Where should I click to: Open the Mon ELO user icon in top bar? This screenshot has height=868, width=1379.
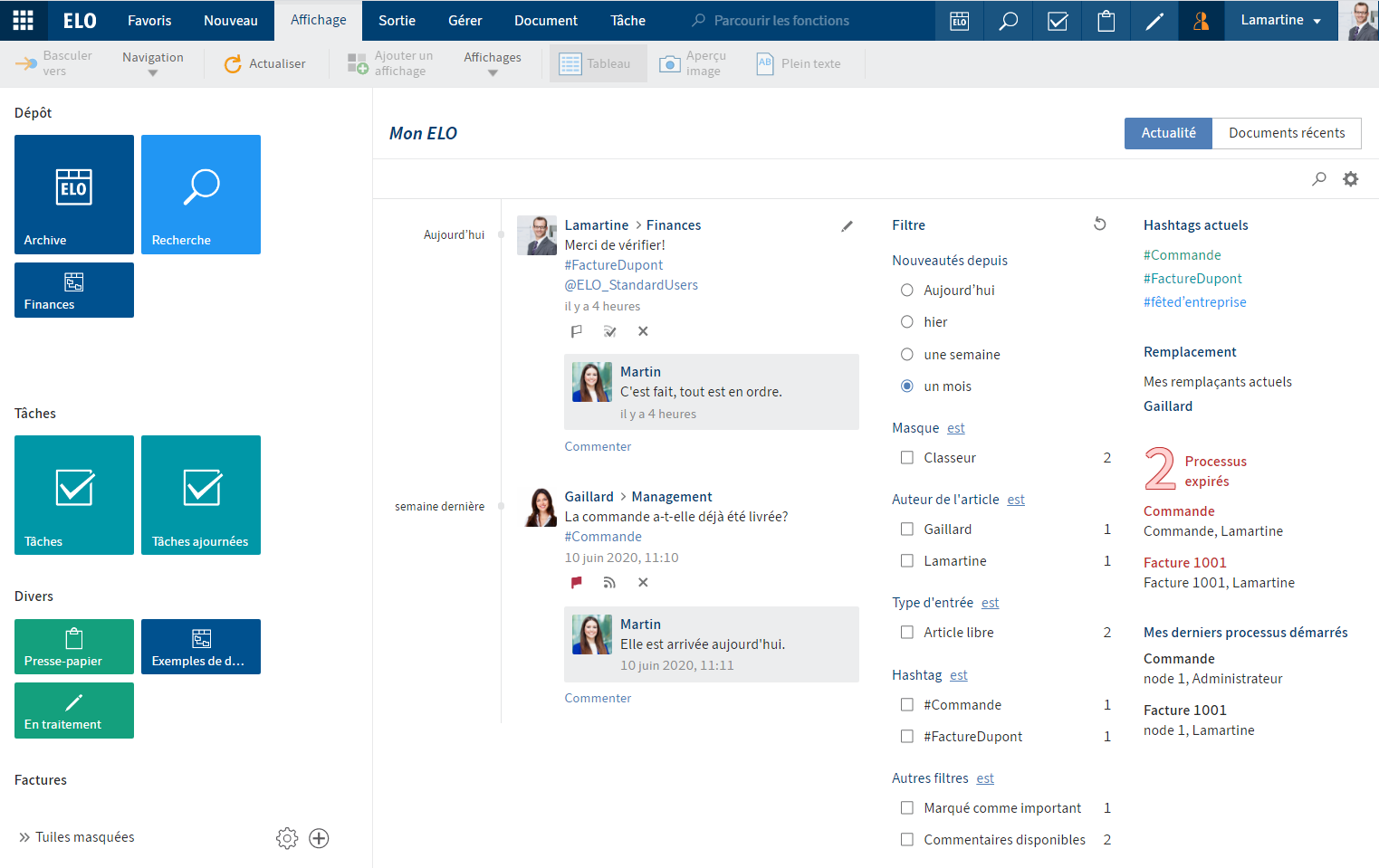pyautogui.click(x=1202, y=21)
